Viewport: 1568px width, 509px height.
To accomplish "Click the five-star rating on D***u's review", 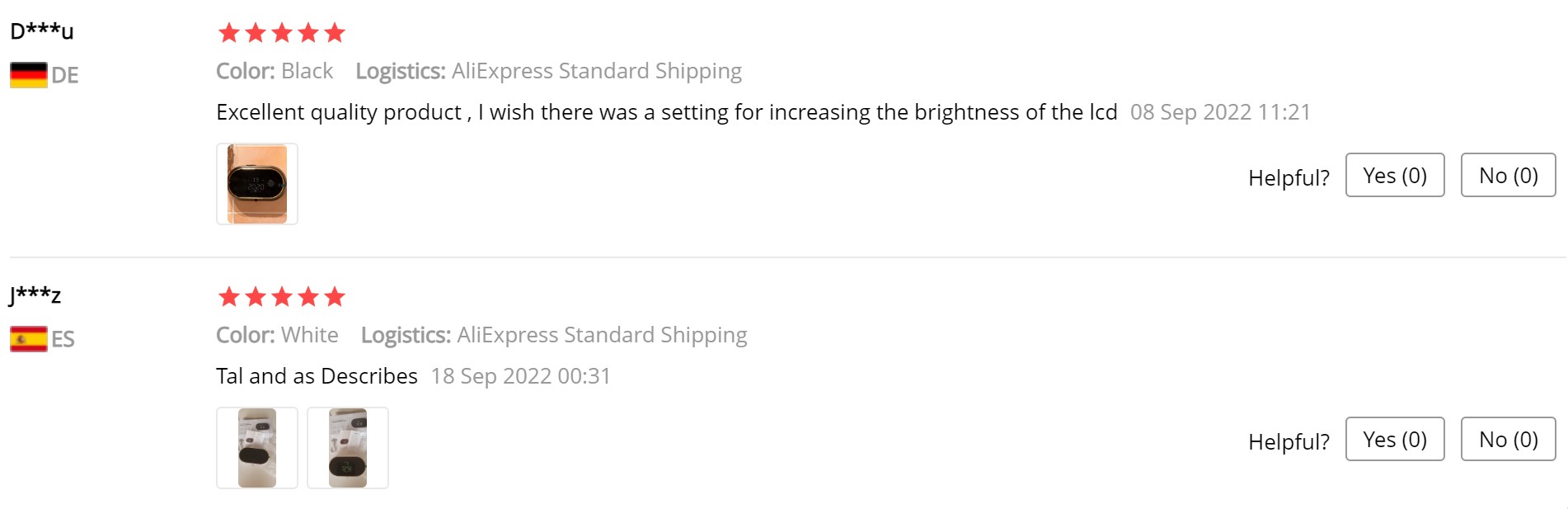I will click(x=281, y=33).
